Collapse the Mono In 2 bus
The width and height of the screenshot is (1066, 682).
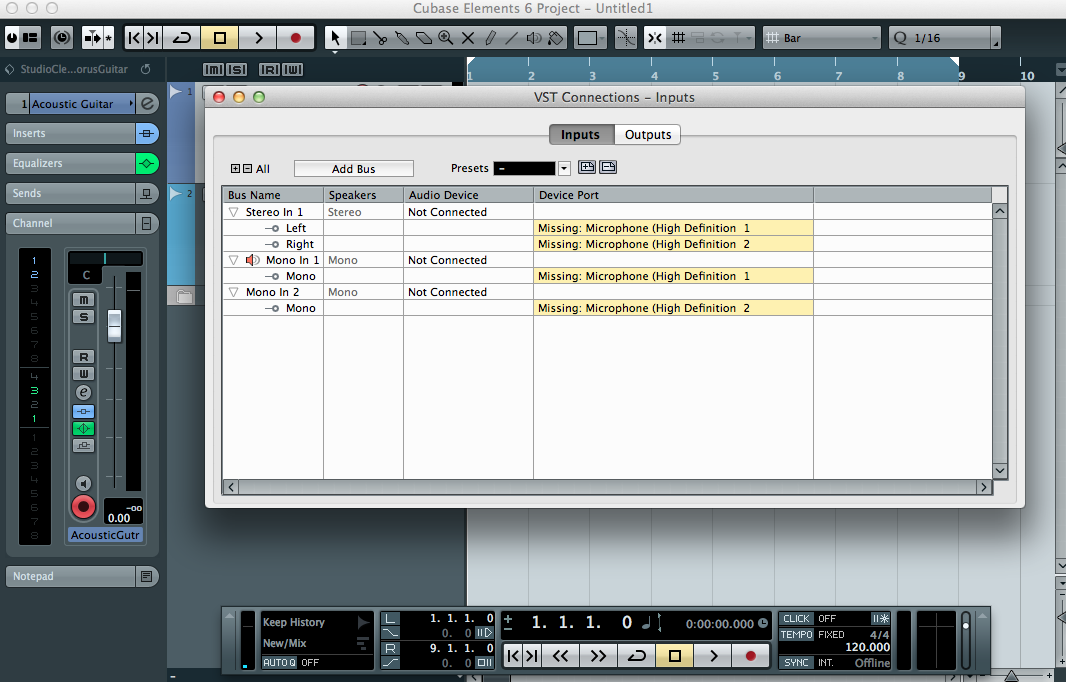coord(234,292)
